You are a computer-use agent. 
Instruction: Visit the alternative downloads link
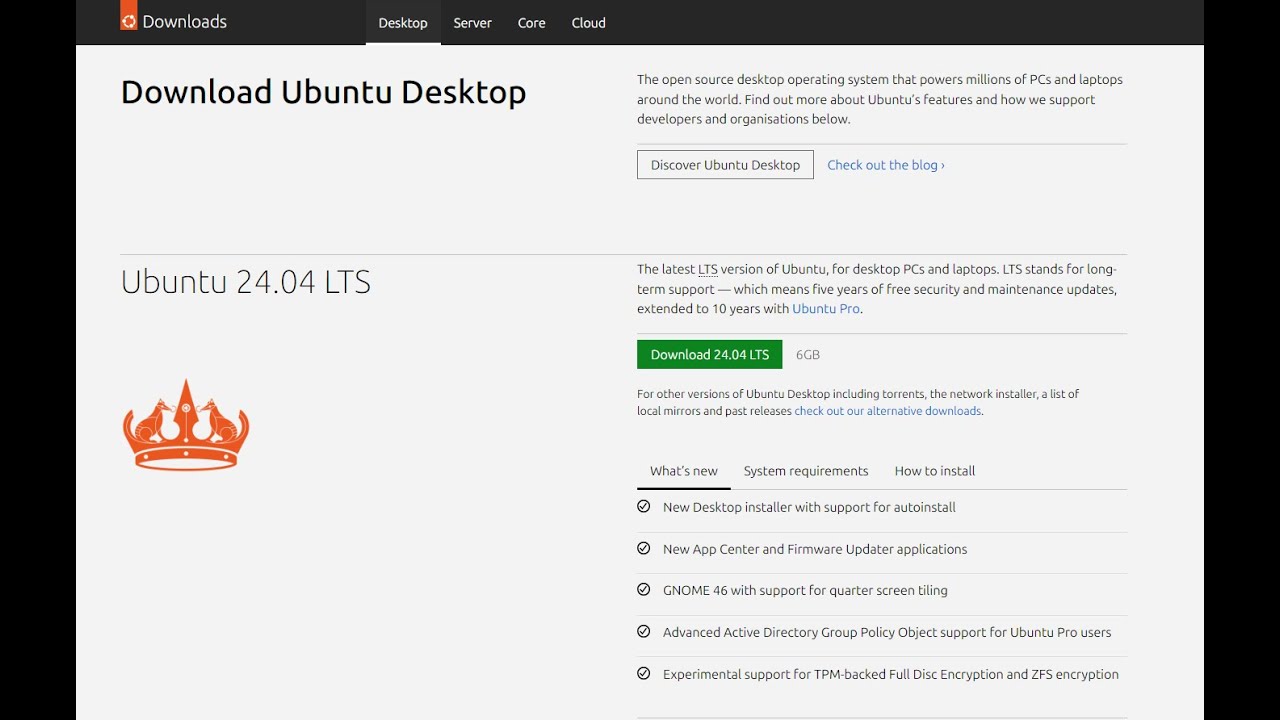point(888,411)
